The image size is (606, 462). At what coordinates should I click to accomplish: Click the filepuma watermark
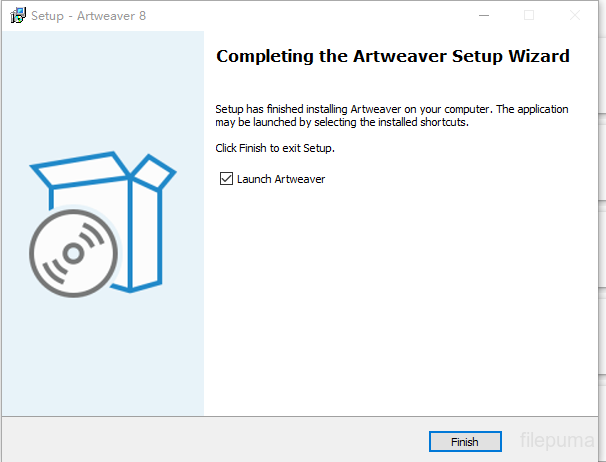click(558, 440)
